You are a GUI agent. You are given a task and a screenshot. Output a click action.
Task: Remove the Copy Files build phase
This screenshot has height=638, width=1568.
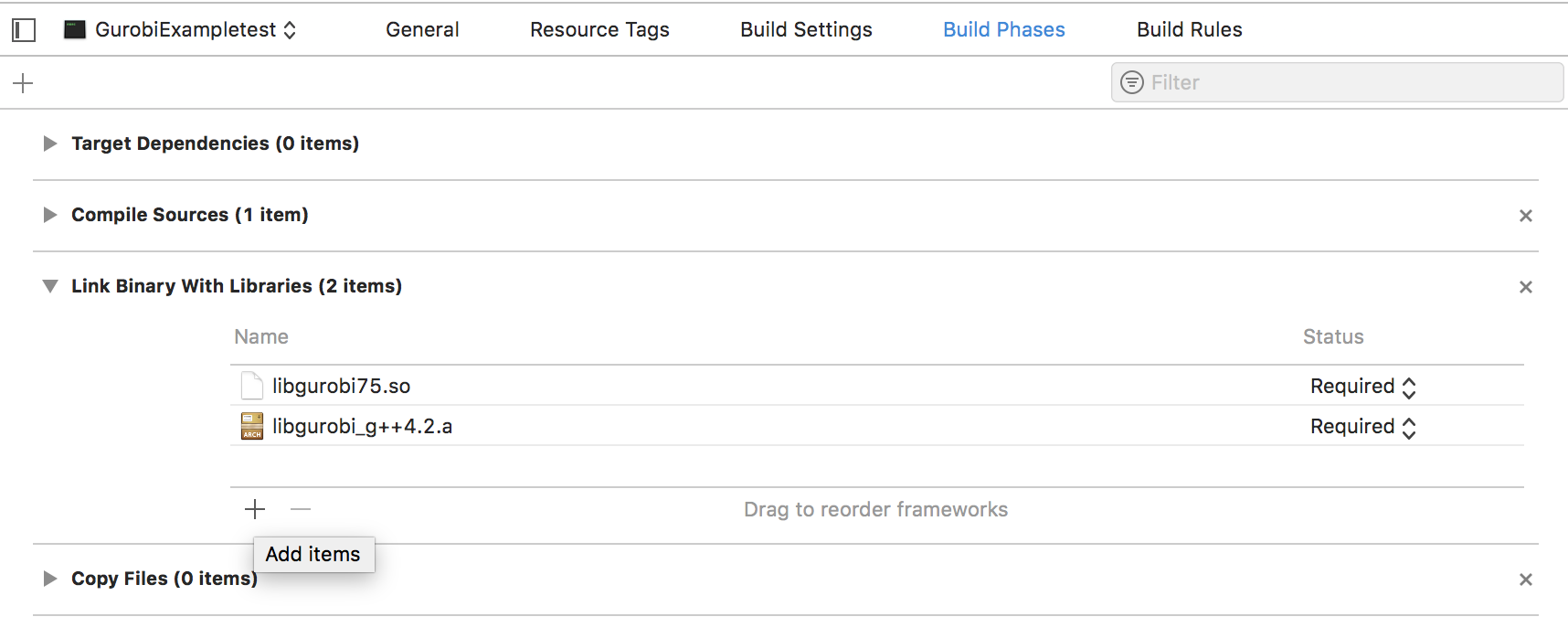click(x=1525, y=580)
